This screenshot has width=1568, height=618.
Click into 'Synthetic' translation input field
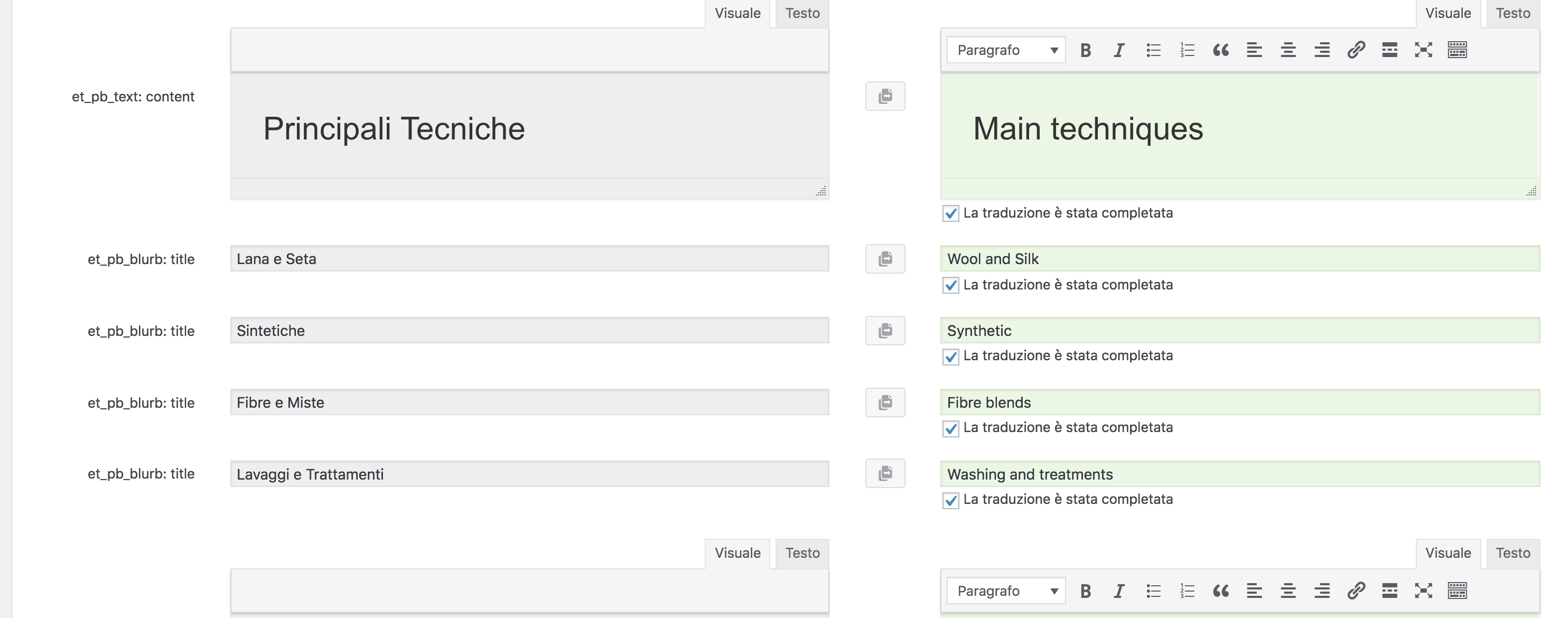click(x=1239, y=331)
